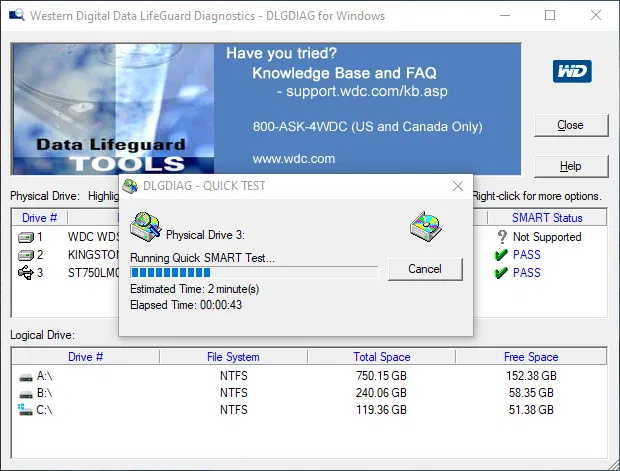Sort logical drives by File System header
This screenshot has height=471, width=620.
point(233,357)
